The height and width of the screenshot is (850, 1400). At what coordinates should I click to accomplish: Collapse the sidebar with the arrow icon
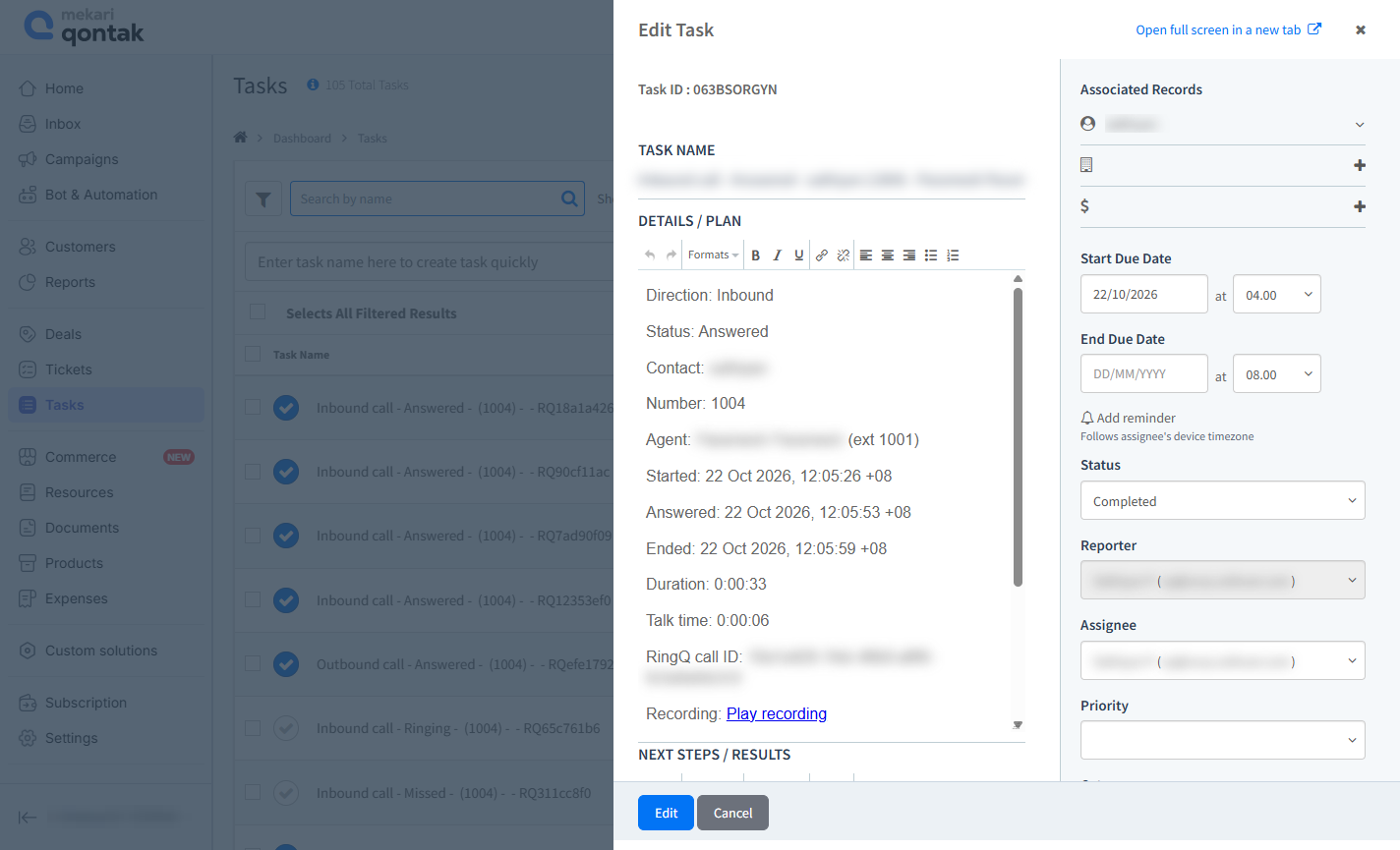pos(28,817)
